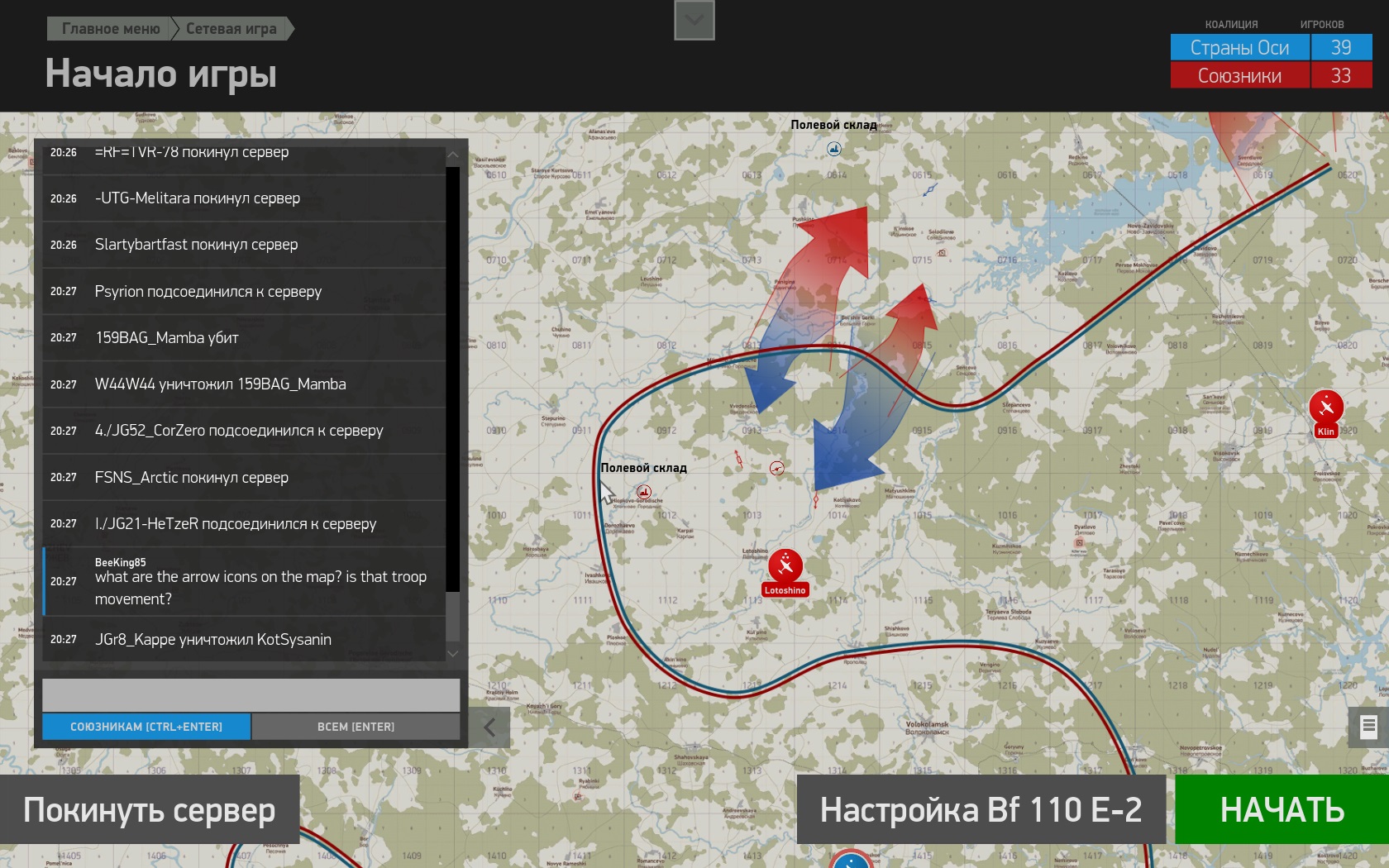Click '4./JG52_CorZero подсоединился к серверу' entry
This screenshot has height=868, width=1389.
245,431
